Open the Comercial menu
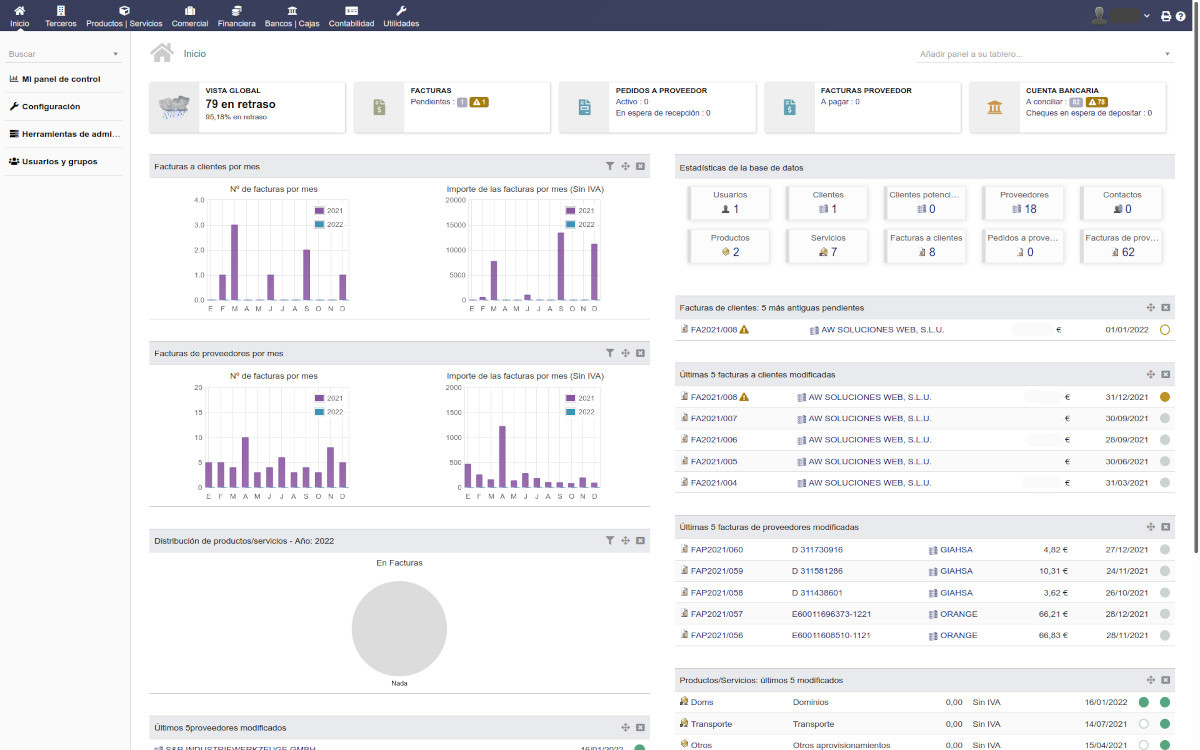This screenshot has height=750, width=1200. coord(190,16)
